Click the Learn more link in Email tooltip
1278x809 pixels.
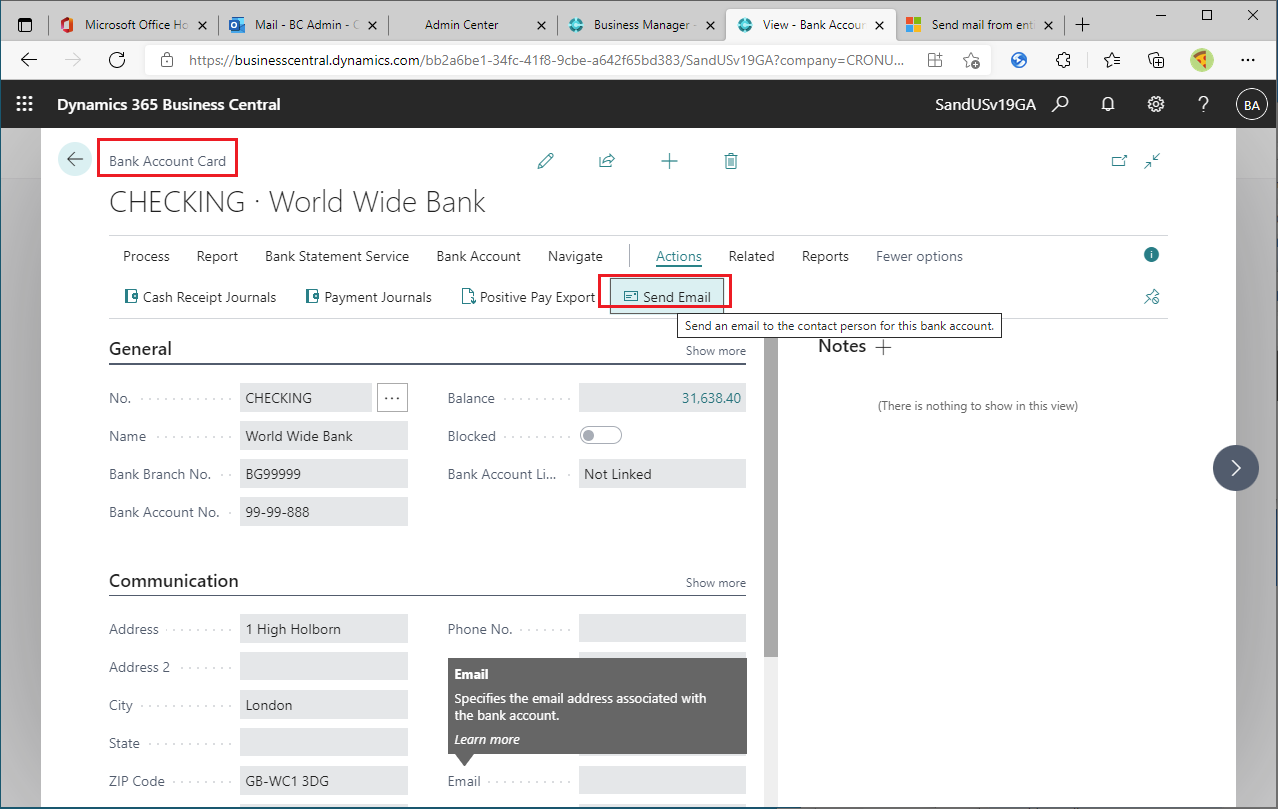click(x=487, y=739)
